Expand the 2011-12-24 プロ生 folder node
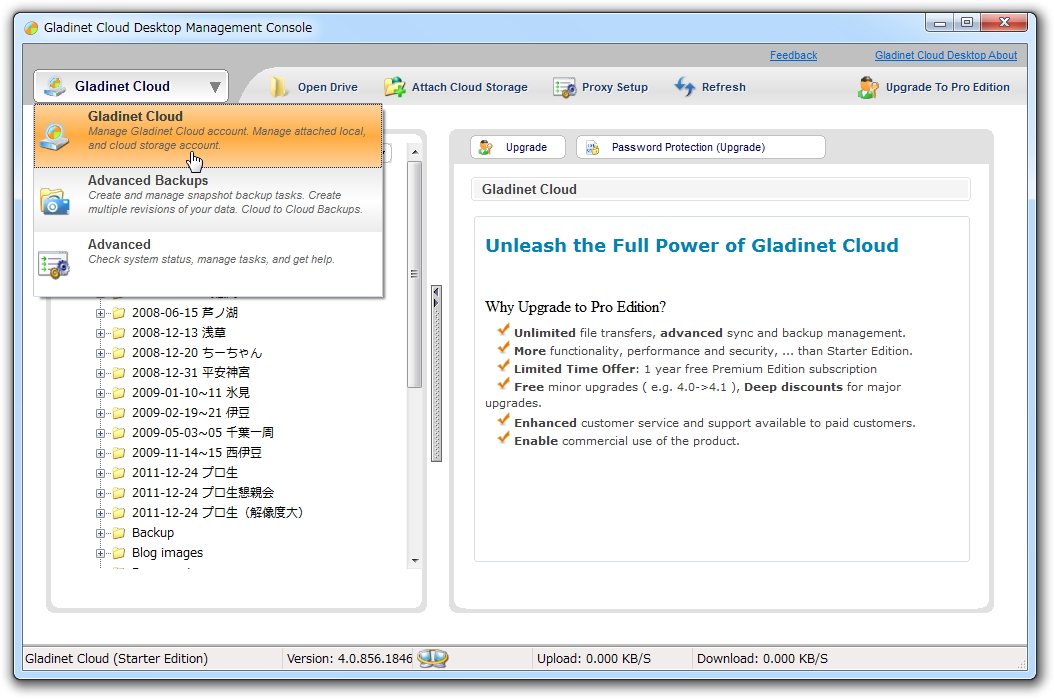1054x699 pixels. click(x=100, y=473)
